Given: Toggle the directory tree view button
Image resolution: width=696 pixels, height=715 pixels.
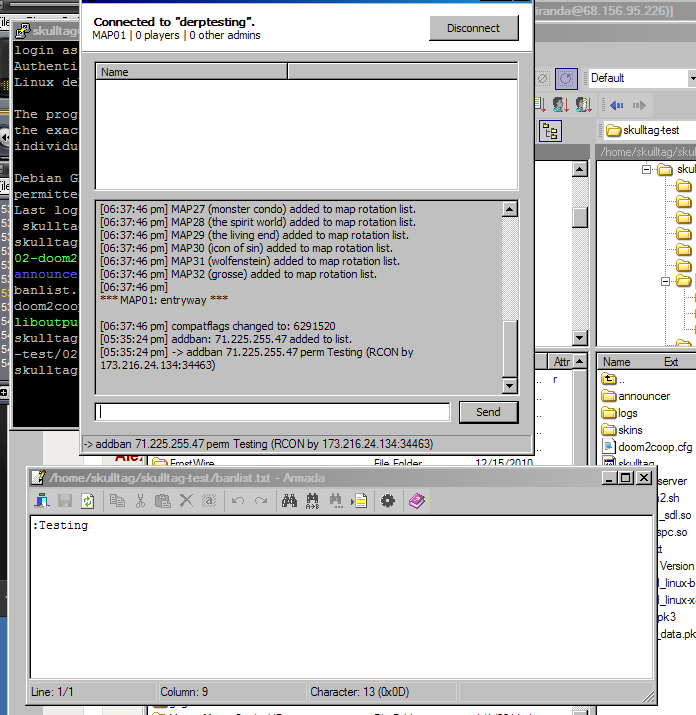Looking at the screenshot, I should click(550, 131).
